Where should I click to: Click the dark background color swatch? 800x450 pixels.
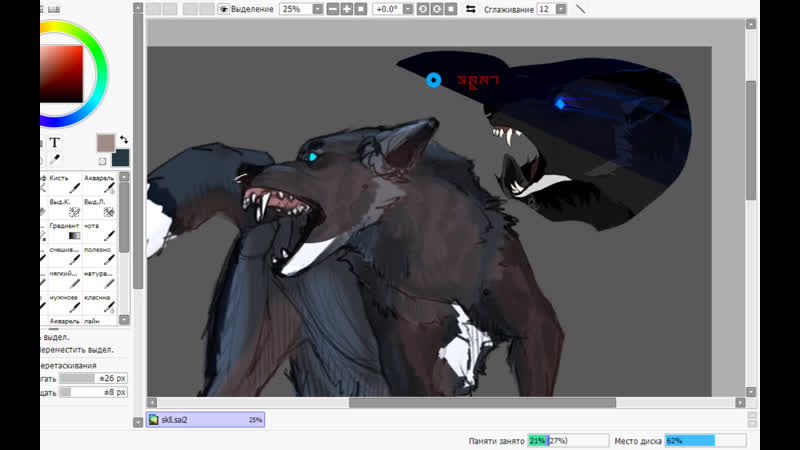pos(122,158)
